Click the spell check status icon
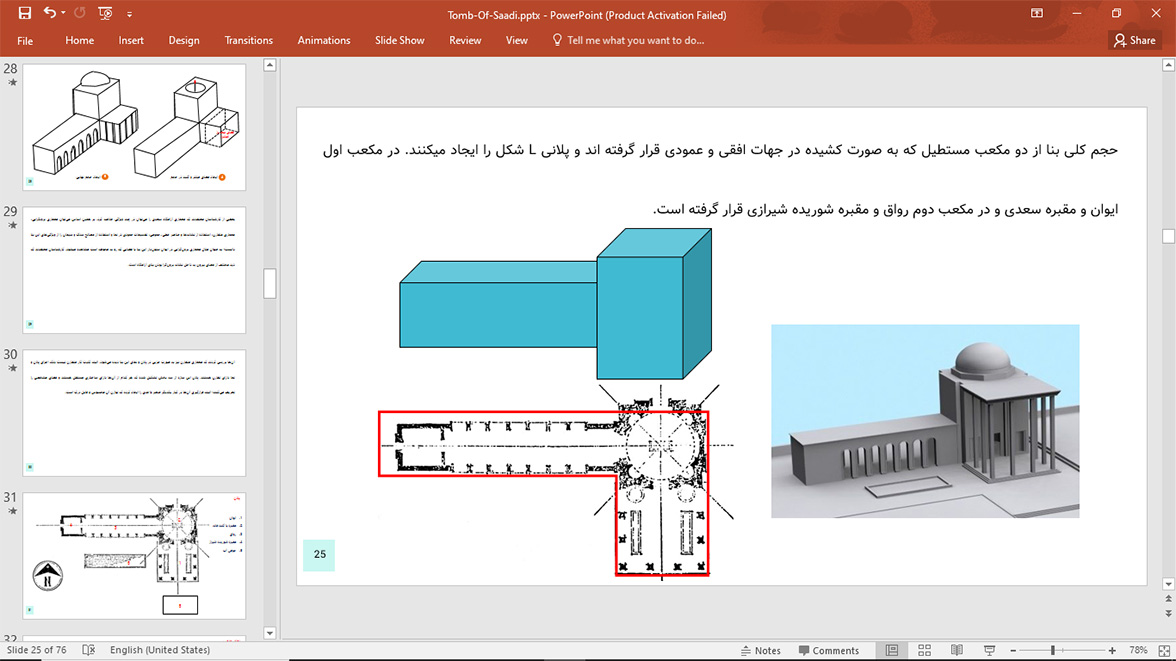Image resolution: width=1176 pixels, height=661 pixels. (88, 650)
